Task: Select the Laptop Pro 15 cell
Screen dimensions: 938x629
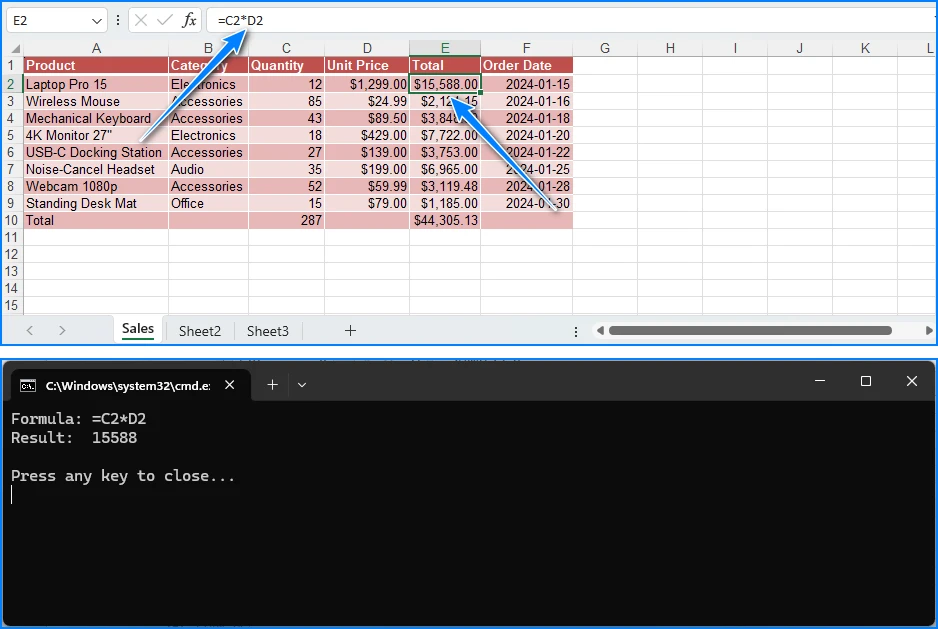Action: [x=96, y=84]
